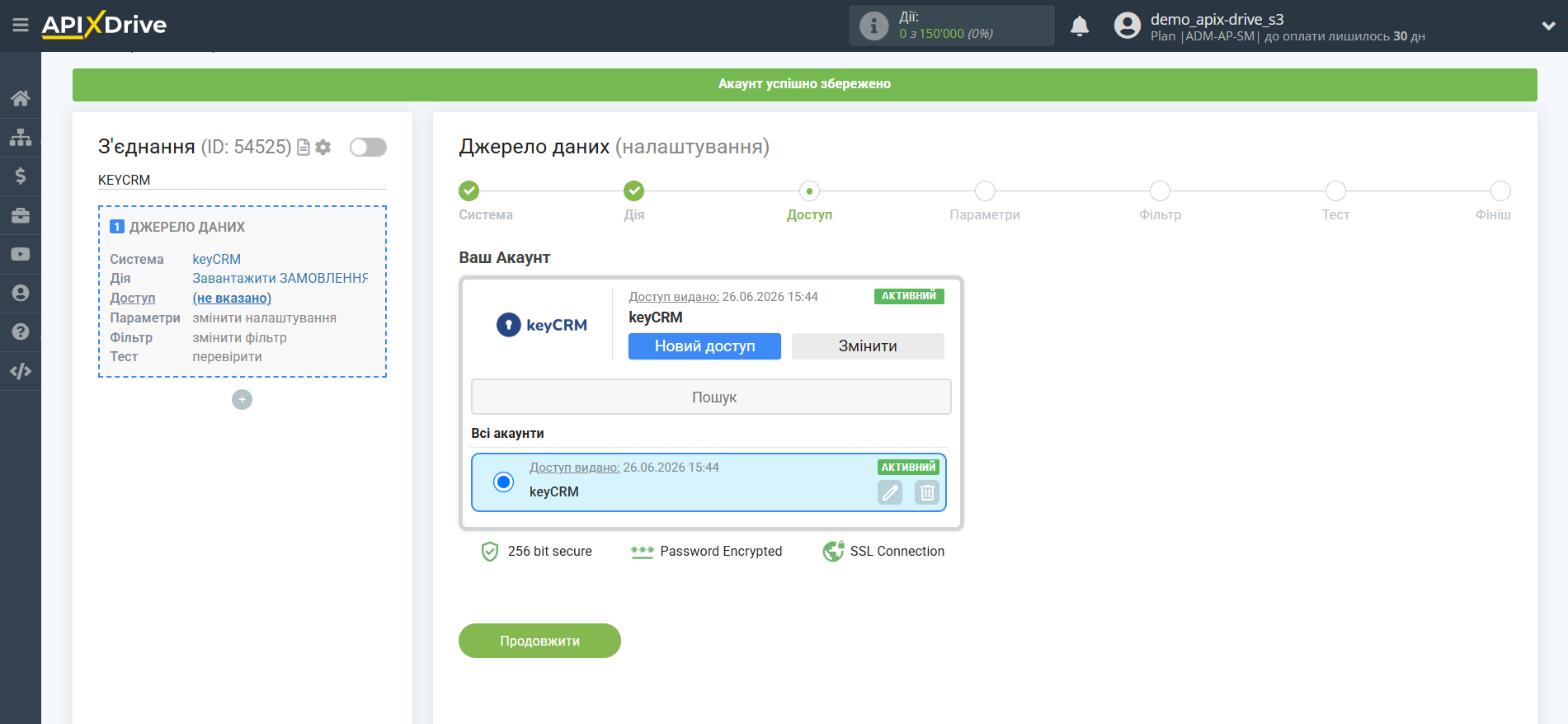Click перевірити test link

227,356
